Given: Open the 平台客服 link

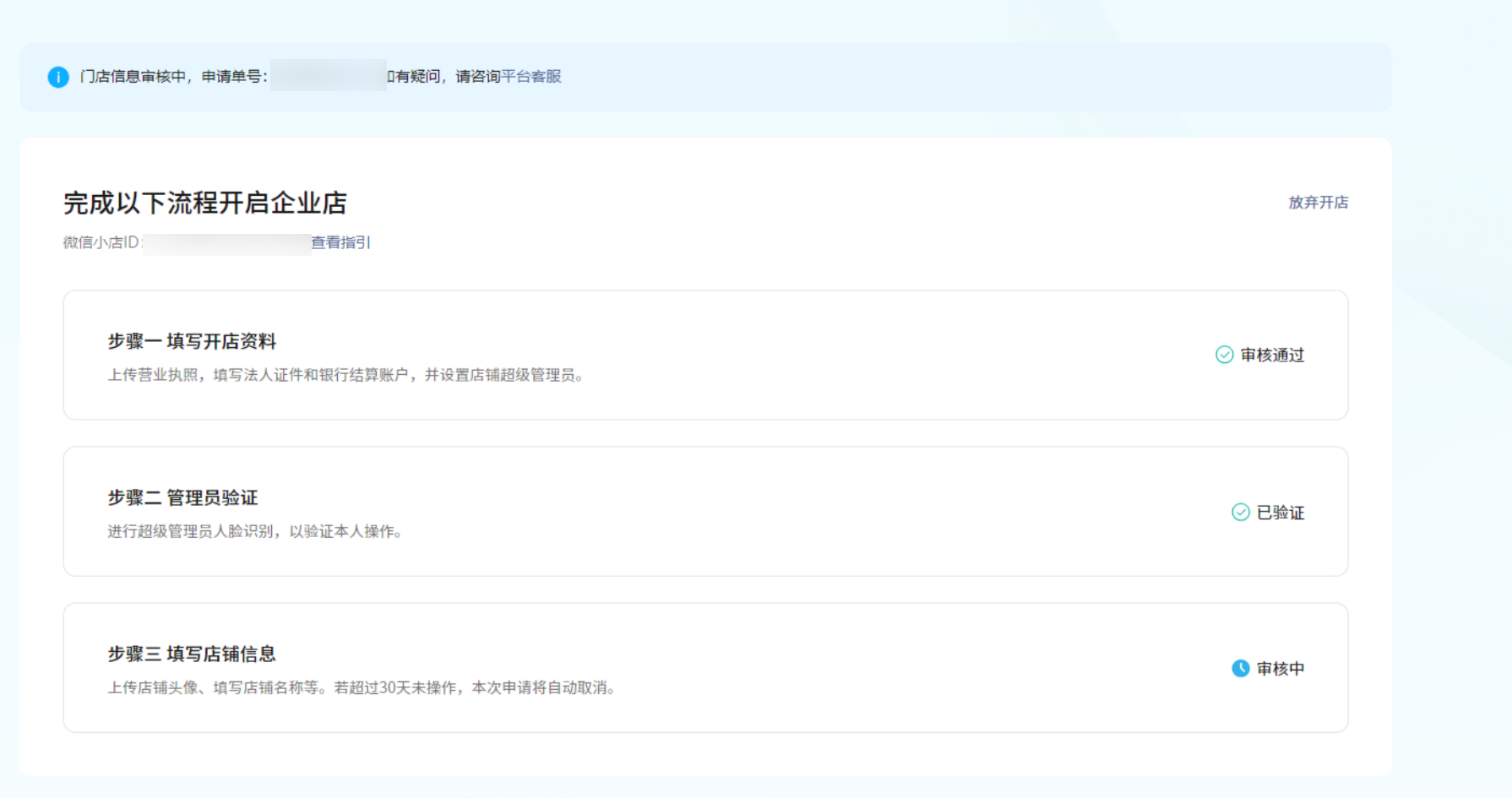Looking at the screenshot, I should (531, 77).
